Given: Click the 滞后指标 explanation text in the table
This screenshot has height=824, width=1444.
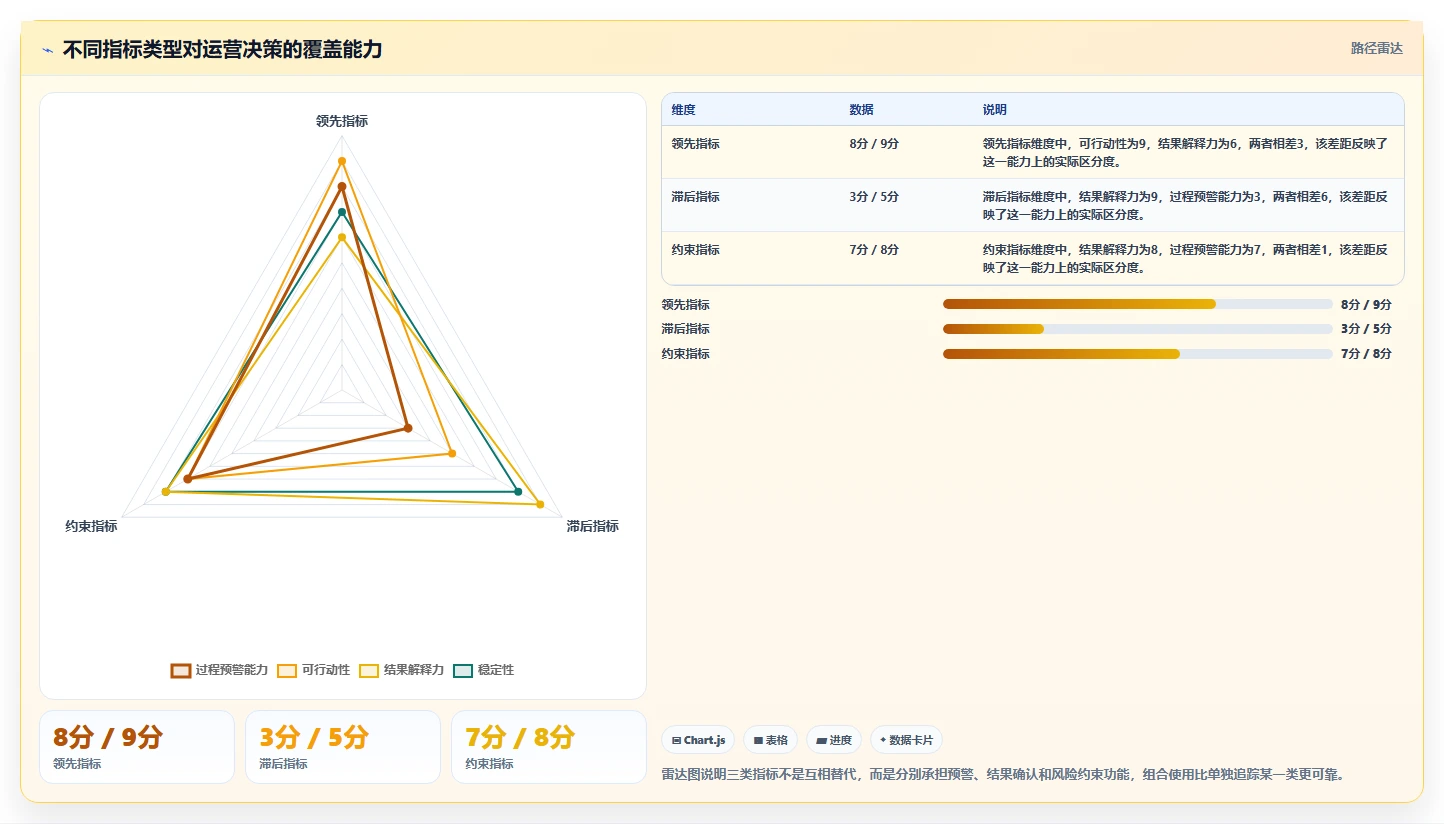Looking at the screenshot, I should tap(1186, 205).
